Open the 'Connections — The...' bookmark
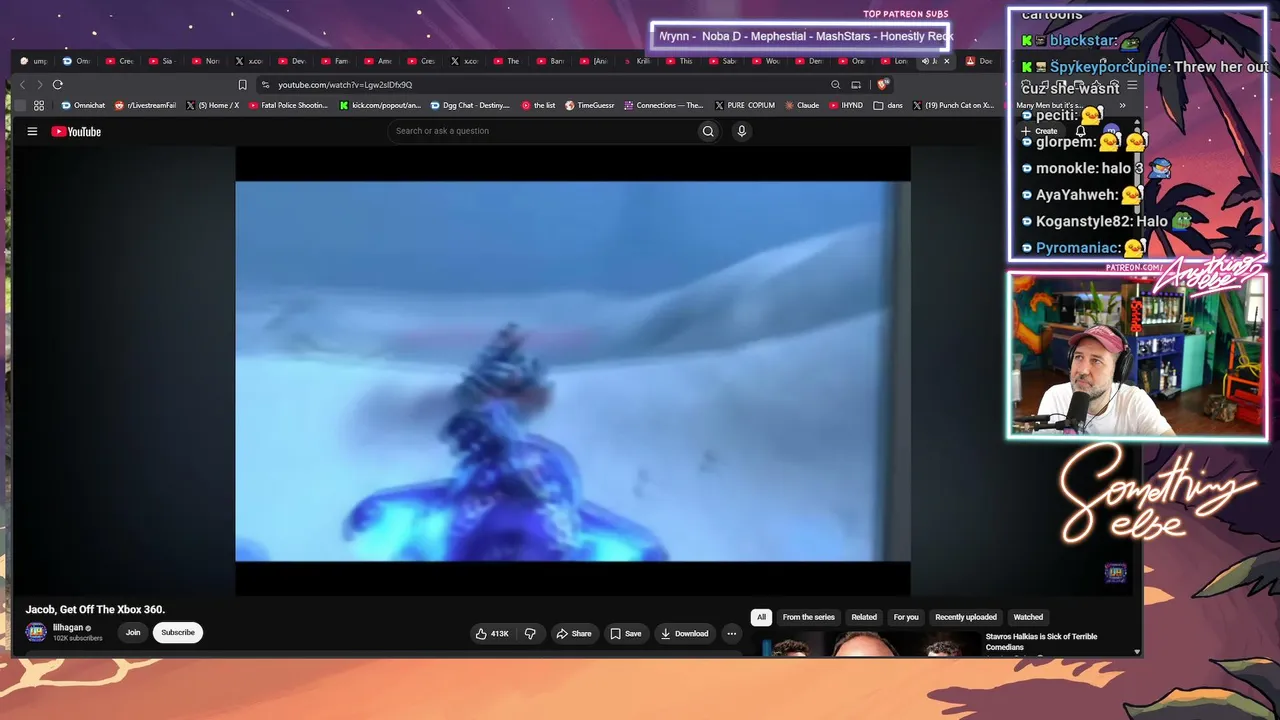 pos(664,105)
